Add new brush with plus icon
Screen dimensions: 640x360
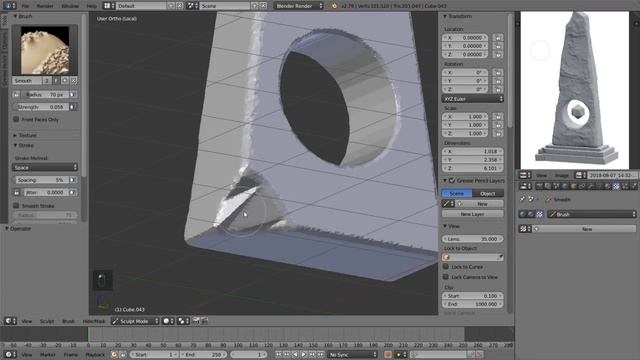[x=65, y=81]
